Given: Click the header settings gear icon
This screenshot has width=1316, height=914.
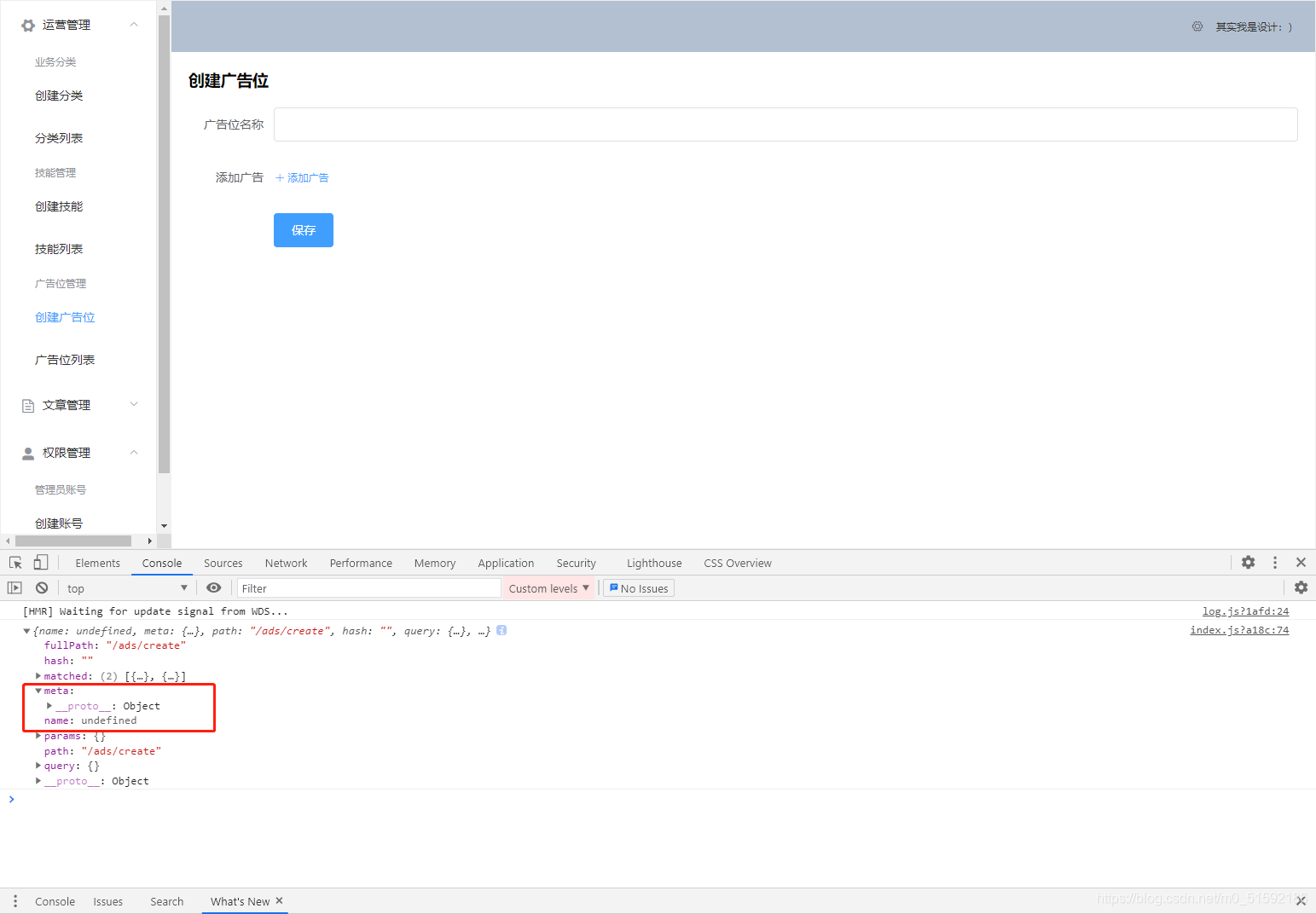Looking at the screenshot, I should click(1197, 26).
